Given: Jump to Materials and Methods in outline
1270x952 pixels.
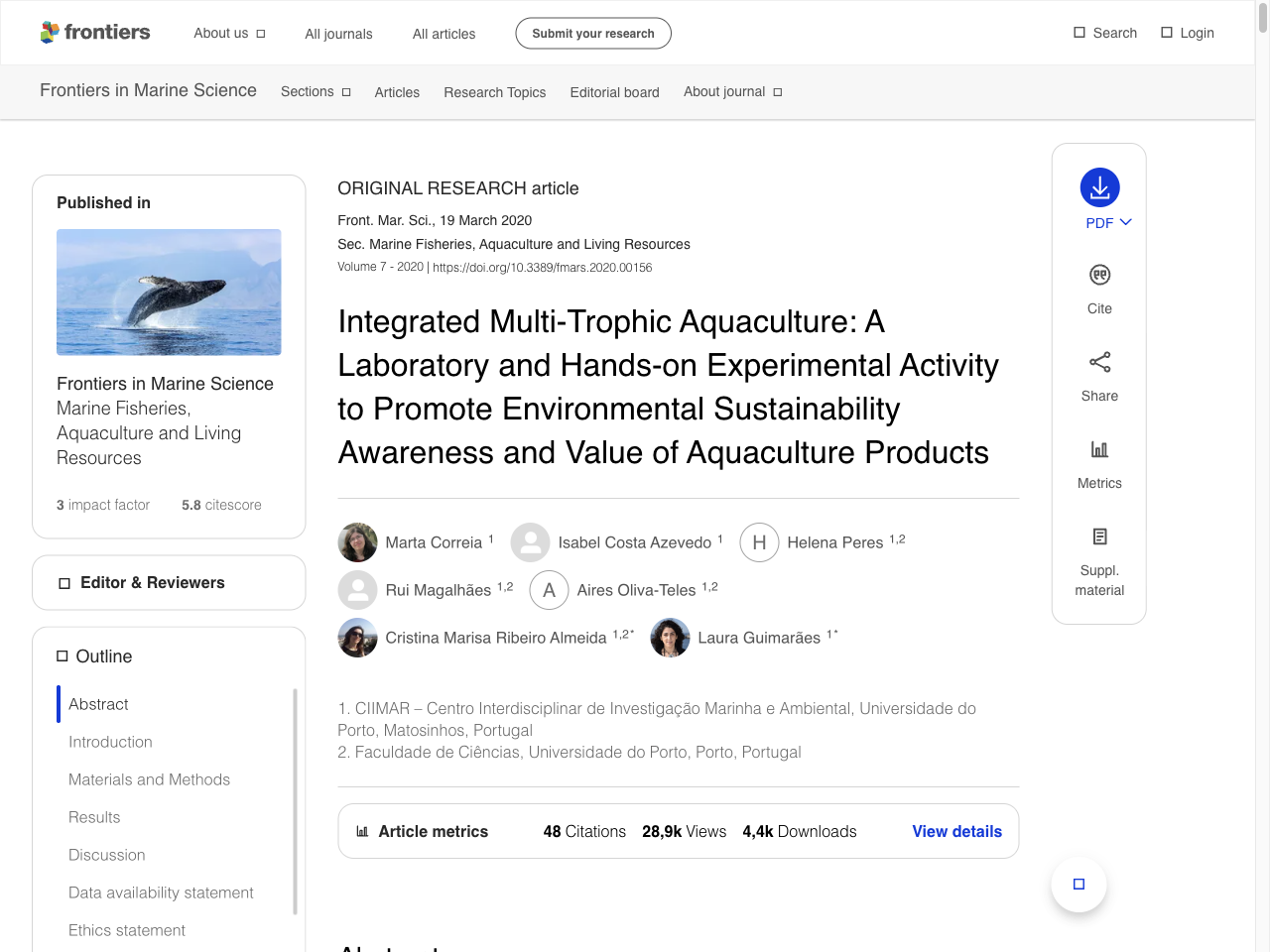Looking at the screenshot, I should coord(149,779).
